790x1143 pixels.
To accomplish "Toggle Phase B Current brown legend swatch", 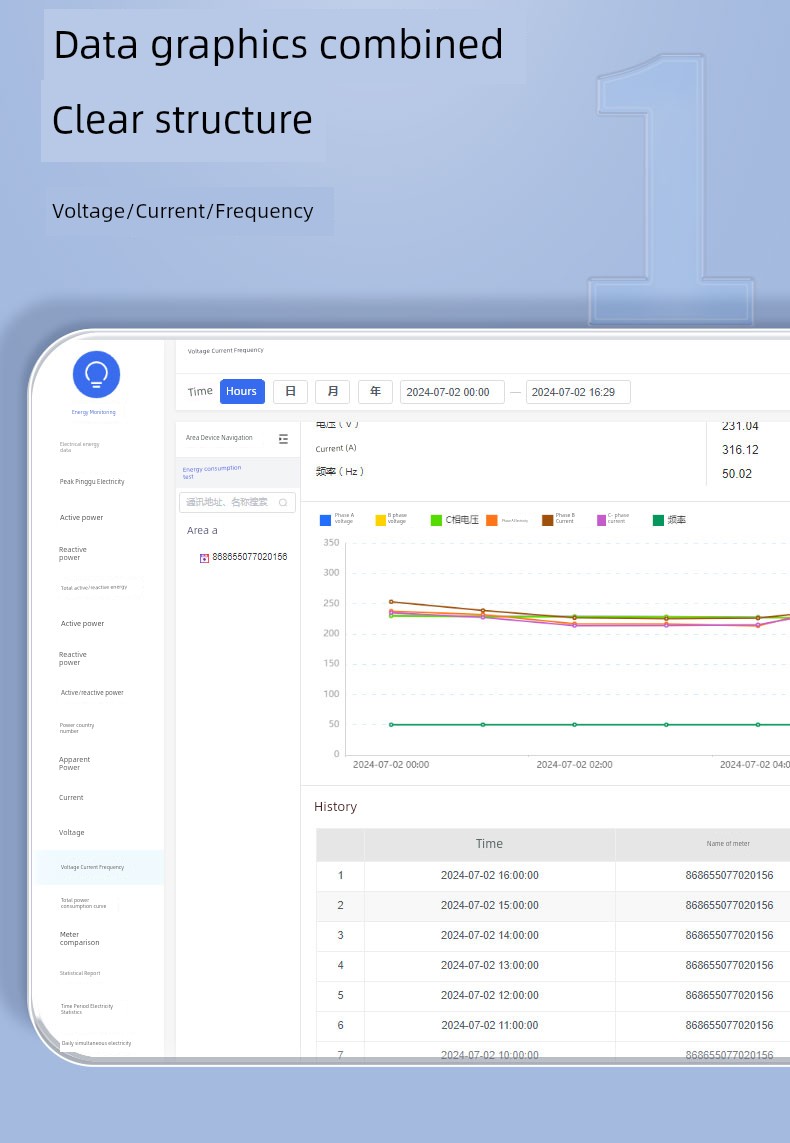I will [x=547, y=520].
